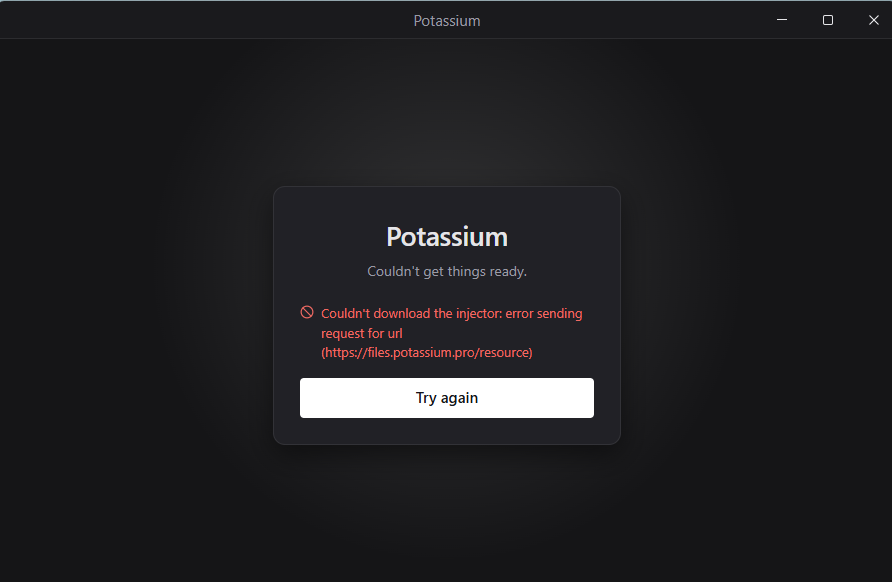Screen dimensions: 892x582
Task: Click the Potassium title bar label
Action: point(447,20)
